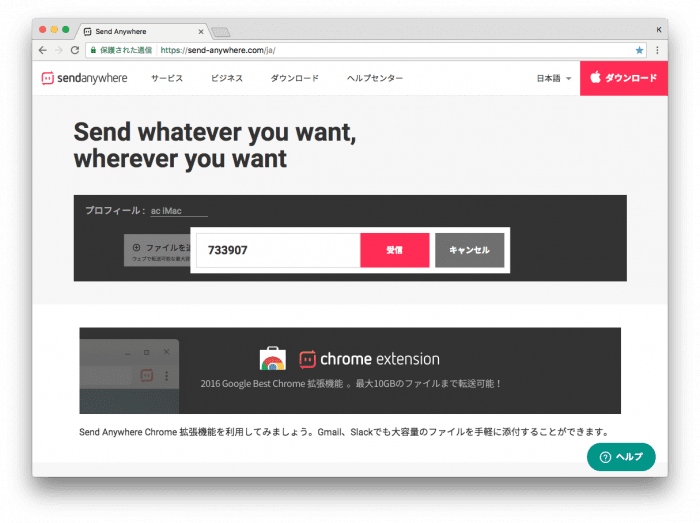Screen dimensions: 700x523
Task: Open the ダウンロード nav menu item
Action: tap(295, 78)
